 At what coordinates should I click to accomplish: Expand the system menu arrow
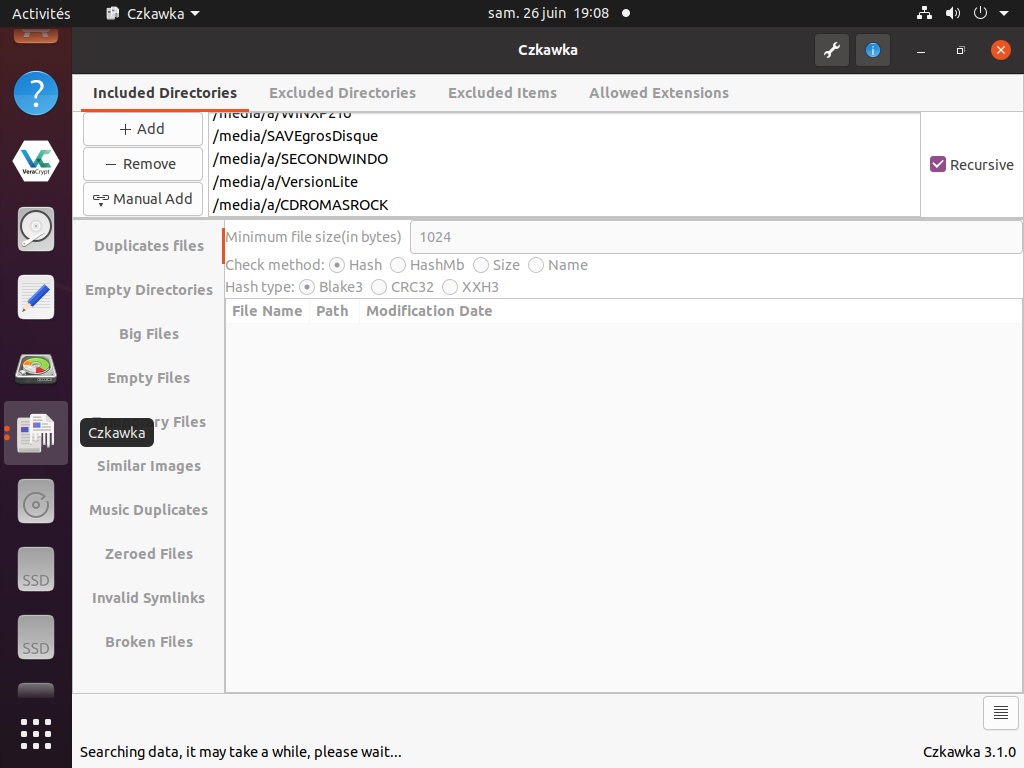pos(1004,13)
